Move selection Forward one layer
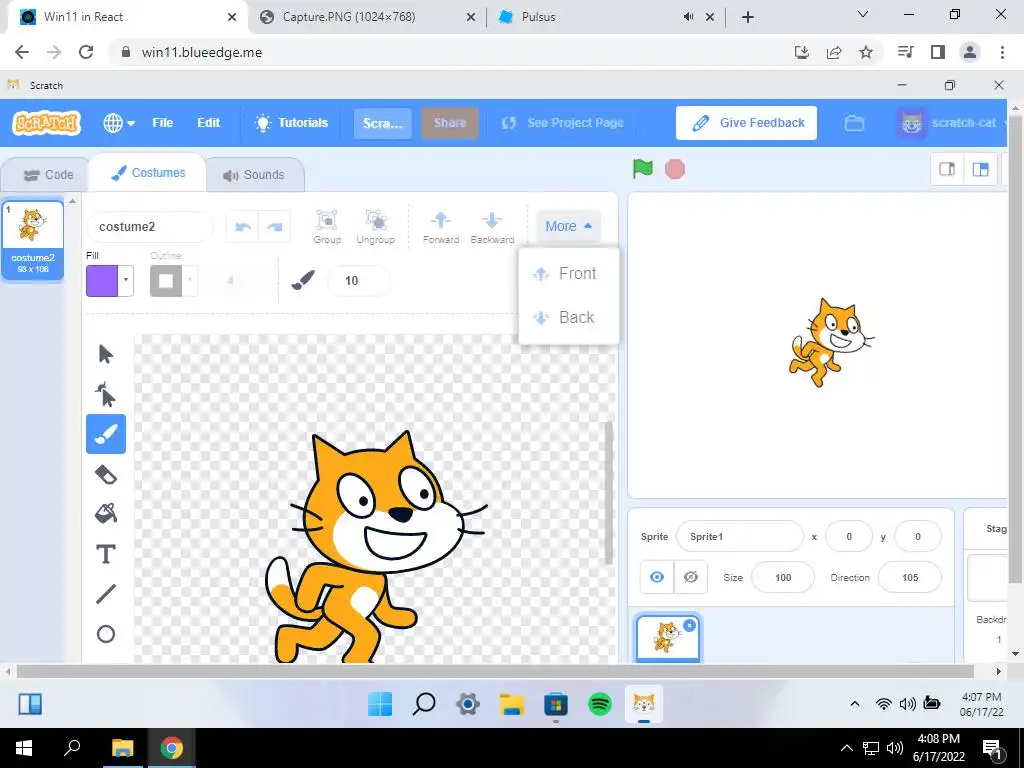Viewport: 1024px width, 768px height. point(441,227)
